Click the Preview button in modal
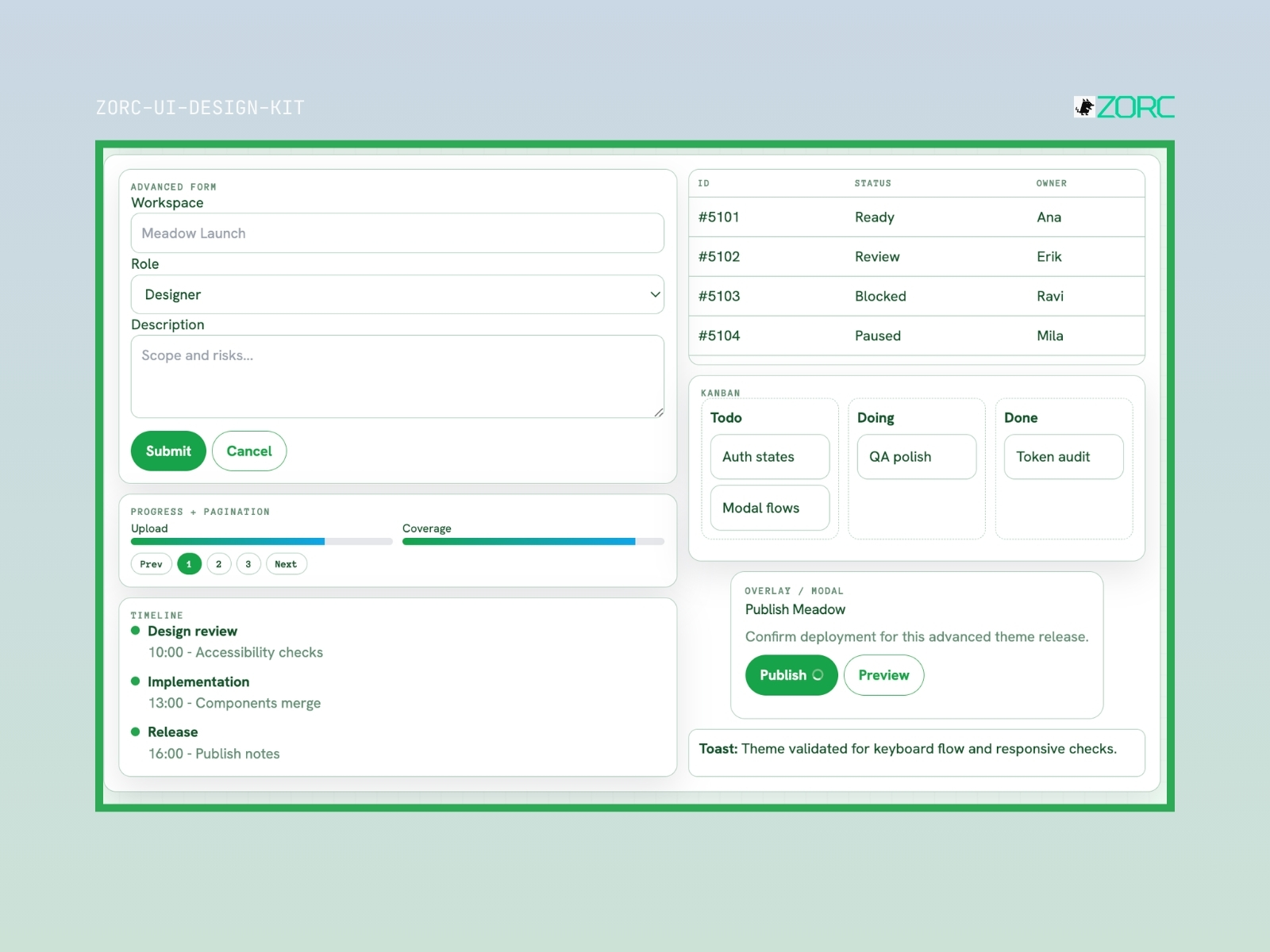1270x952 pixels. (883, 675)
